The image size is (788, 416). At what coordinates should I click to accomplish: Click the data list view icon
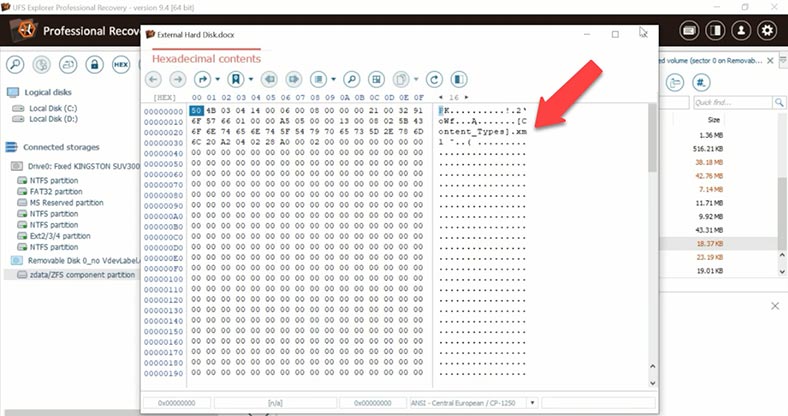point(318,79)
